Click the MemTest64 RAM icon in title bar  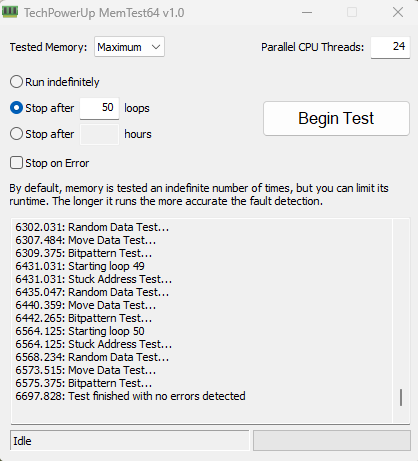10,12
